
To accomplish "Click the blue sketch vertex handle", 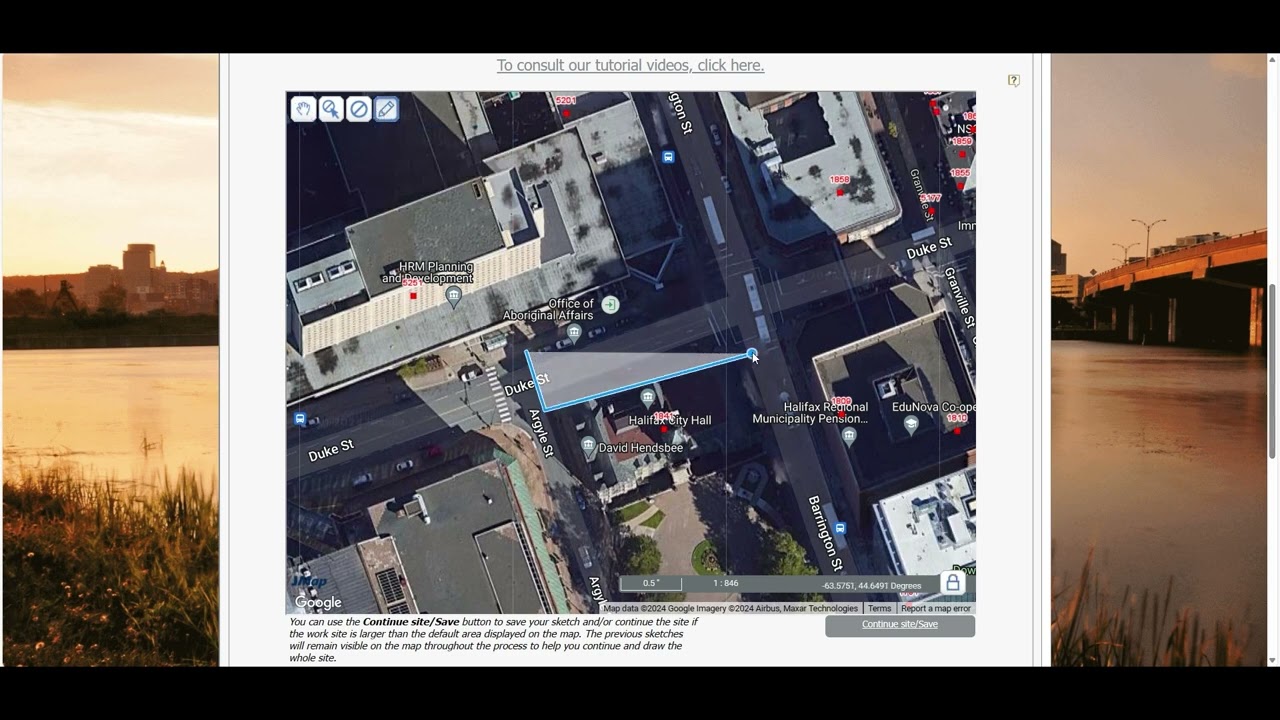I will (x=752, y=353).
